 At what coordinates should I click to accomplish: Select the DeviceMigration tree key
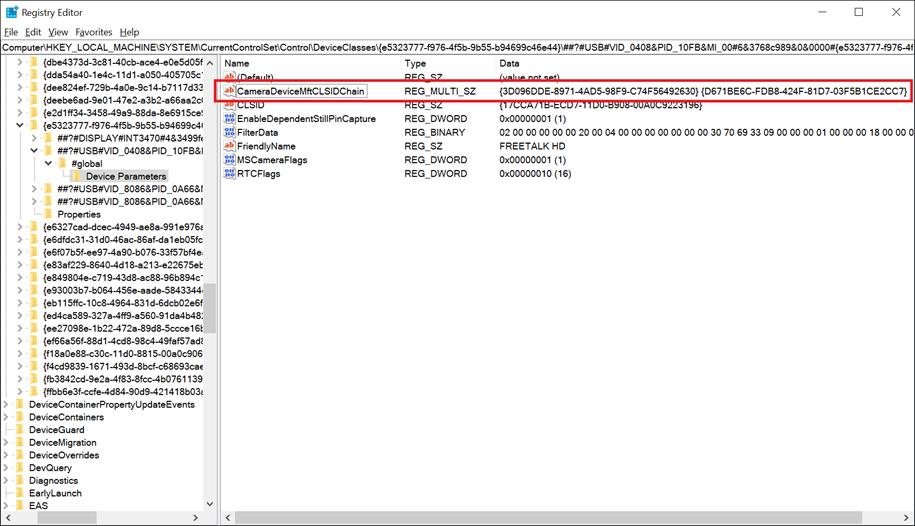point(63,443)
